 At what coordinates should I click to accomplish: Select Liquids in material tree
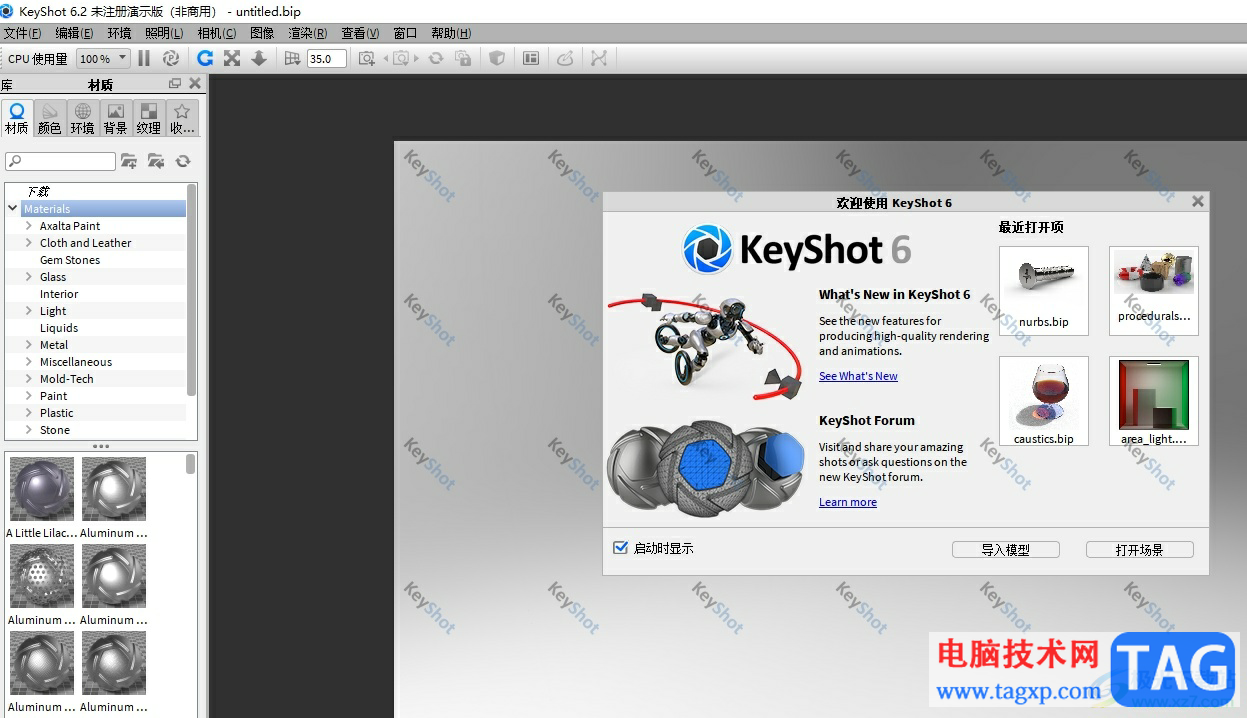click(59, 328)
